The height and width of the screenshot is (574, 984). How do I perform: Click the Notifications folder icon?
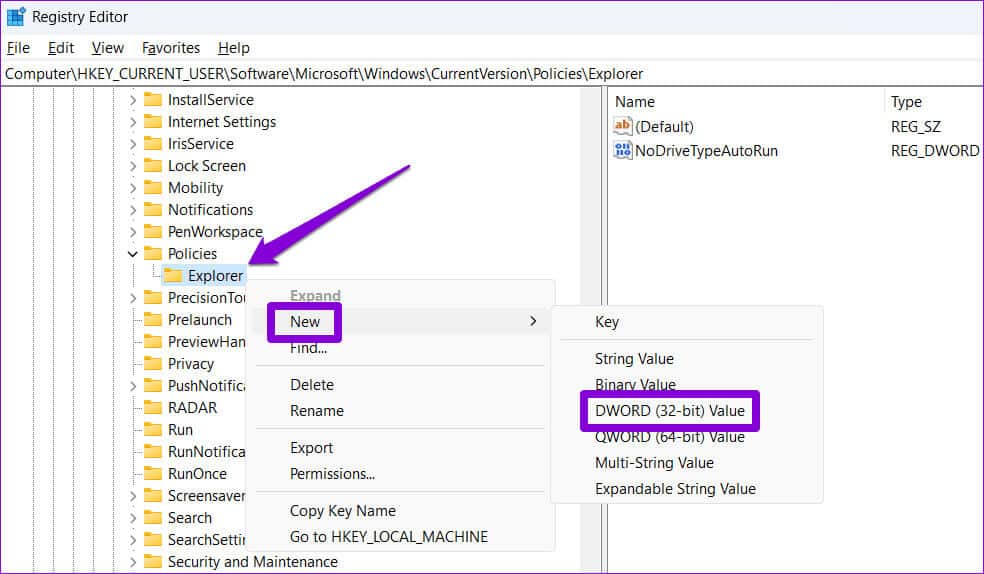tap(152, 210)
